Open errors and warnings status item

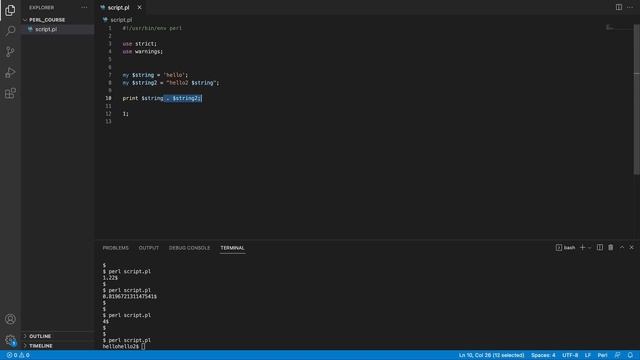pyautogui.click(x=18, y=355)
